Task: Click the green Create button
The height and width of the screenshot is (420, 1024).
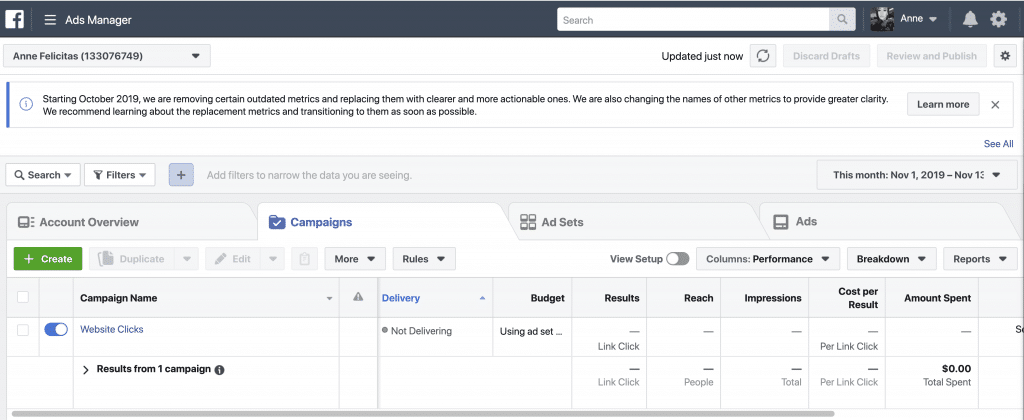Action: click(48, 259)
